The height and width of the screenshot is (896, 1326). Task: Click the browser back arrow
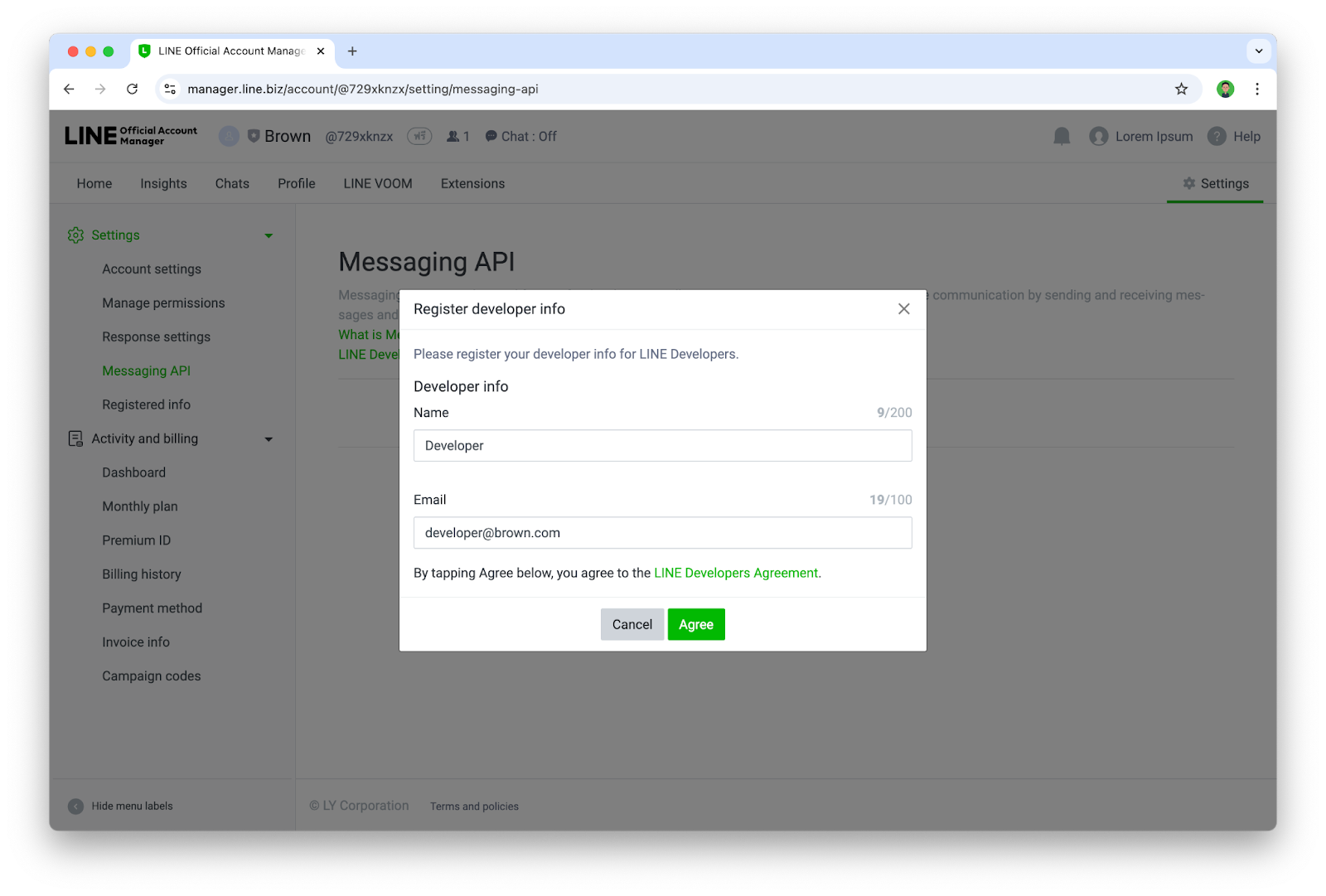pyautogui.click(x=69, y=89)
